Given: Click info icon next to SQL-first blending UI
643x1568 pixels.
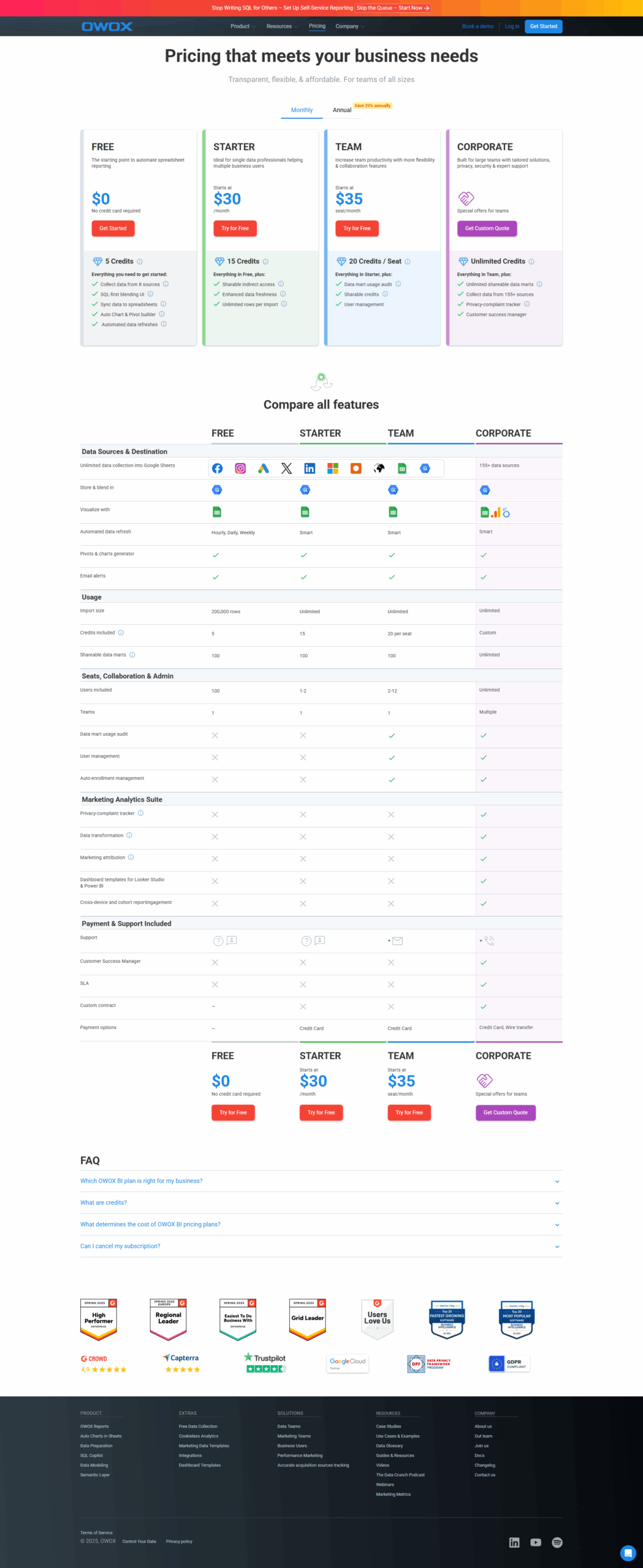Looking at the screenshot, I should [150, 294].
